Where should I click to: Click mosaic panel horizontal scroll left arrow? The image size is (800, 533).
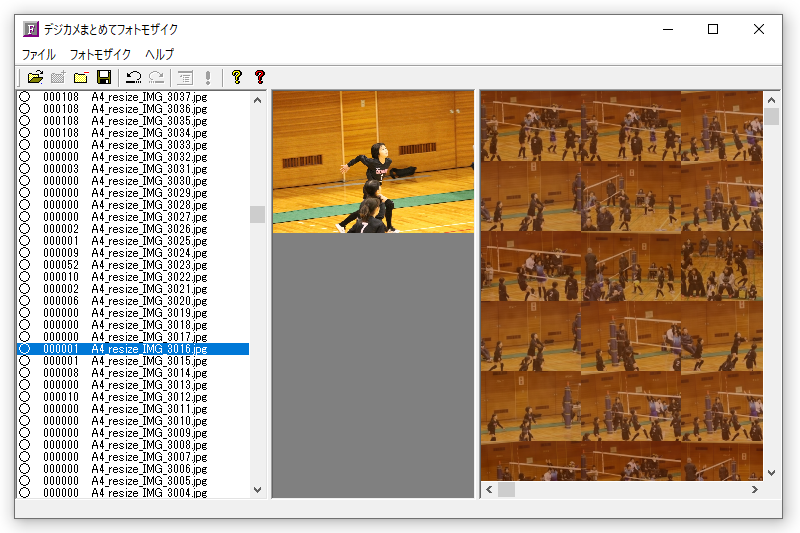click(489, 490)
